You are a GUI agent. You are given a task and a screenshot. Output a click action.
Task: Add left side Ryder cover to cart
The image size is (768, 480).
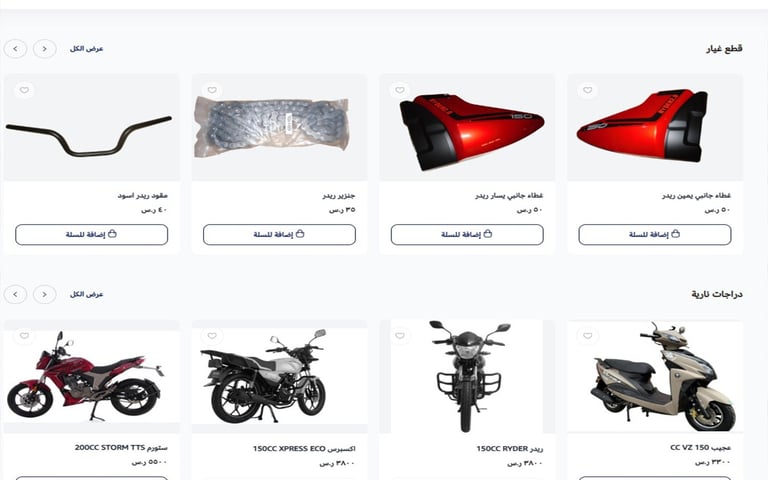pyautogui.click(x=467, y=235)
